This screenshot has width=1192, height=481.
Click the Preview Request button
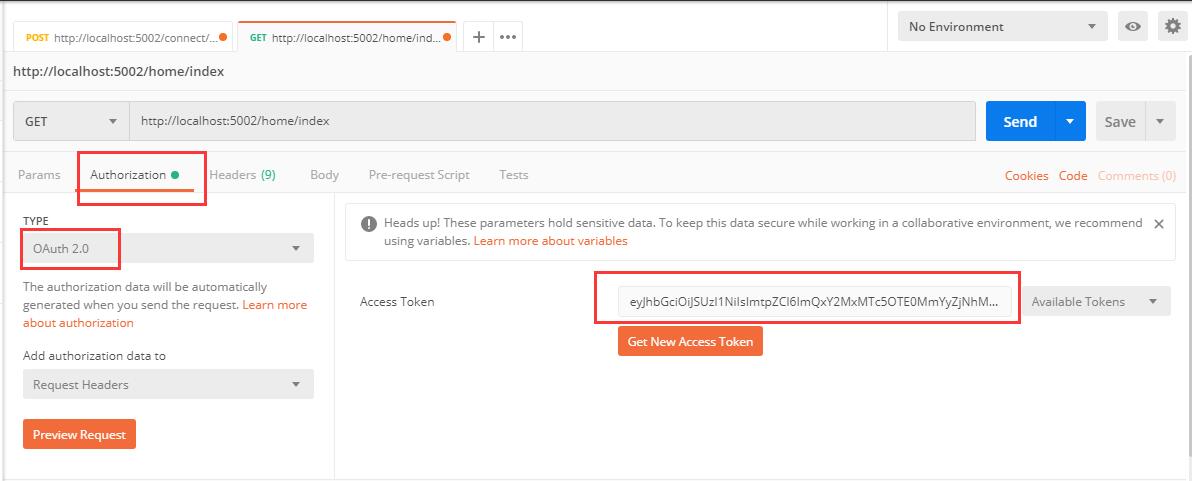[79, 435]
